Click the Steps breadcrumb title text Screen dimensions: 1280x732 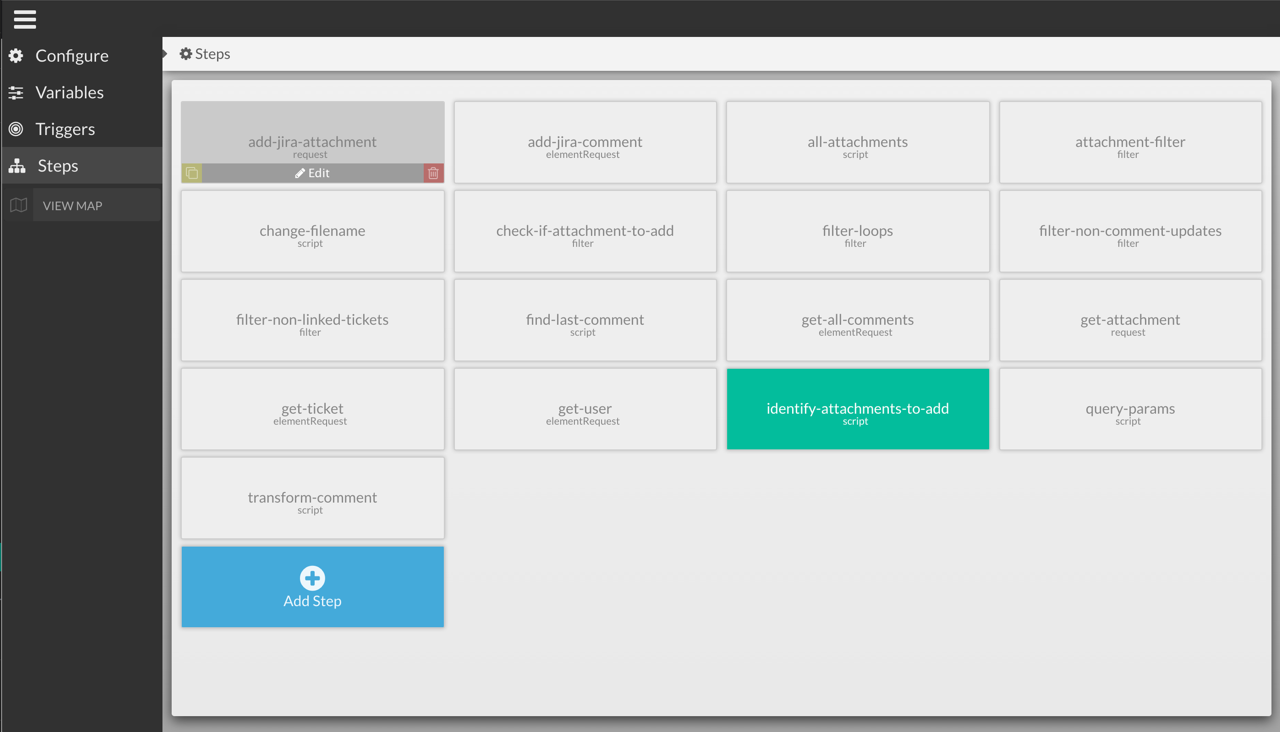point(212,54)
